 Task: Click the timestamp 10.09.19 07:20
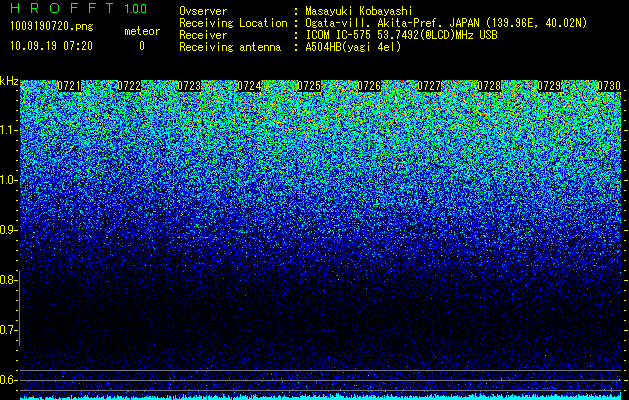point(51,46)
